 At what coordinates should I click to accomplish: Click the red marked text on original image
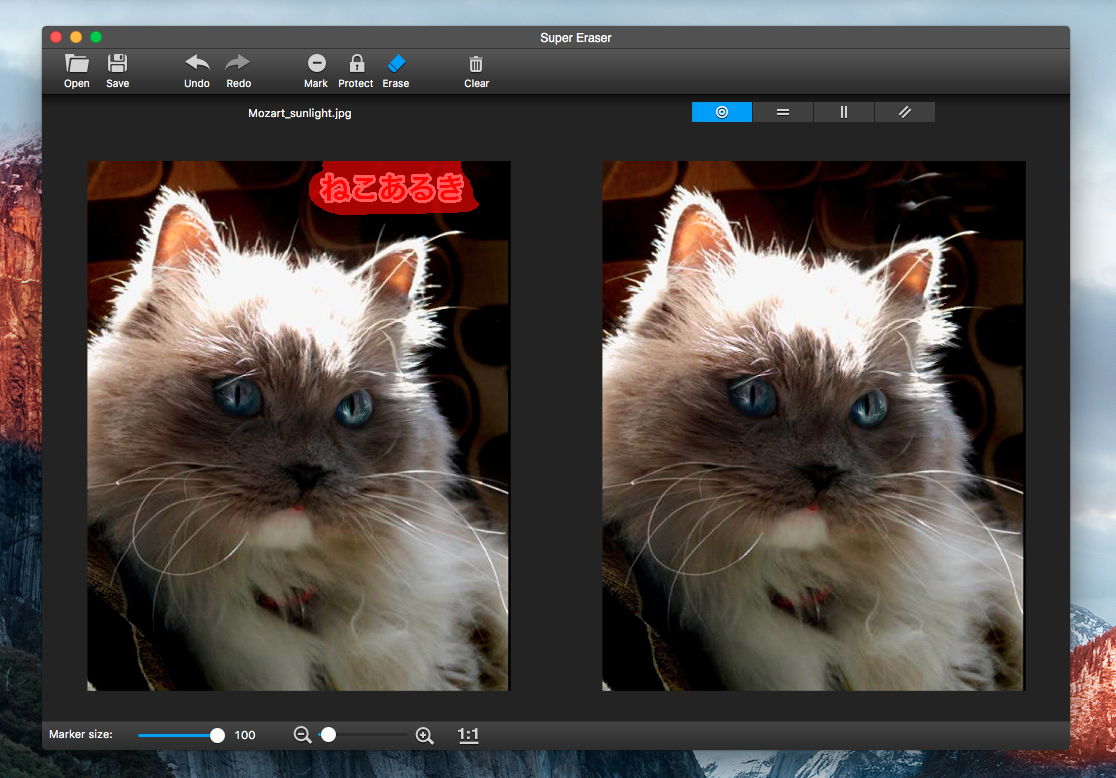393,188
